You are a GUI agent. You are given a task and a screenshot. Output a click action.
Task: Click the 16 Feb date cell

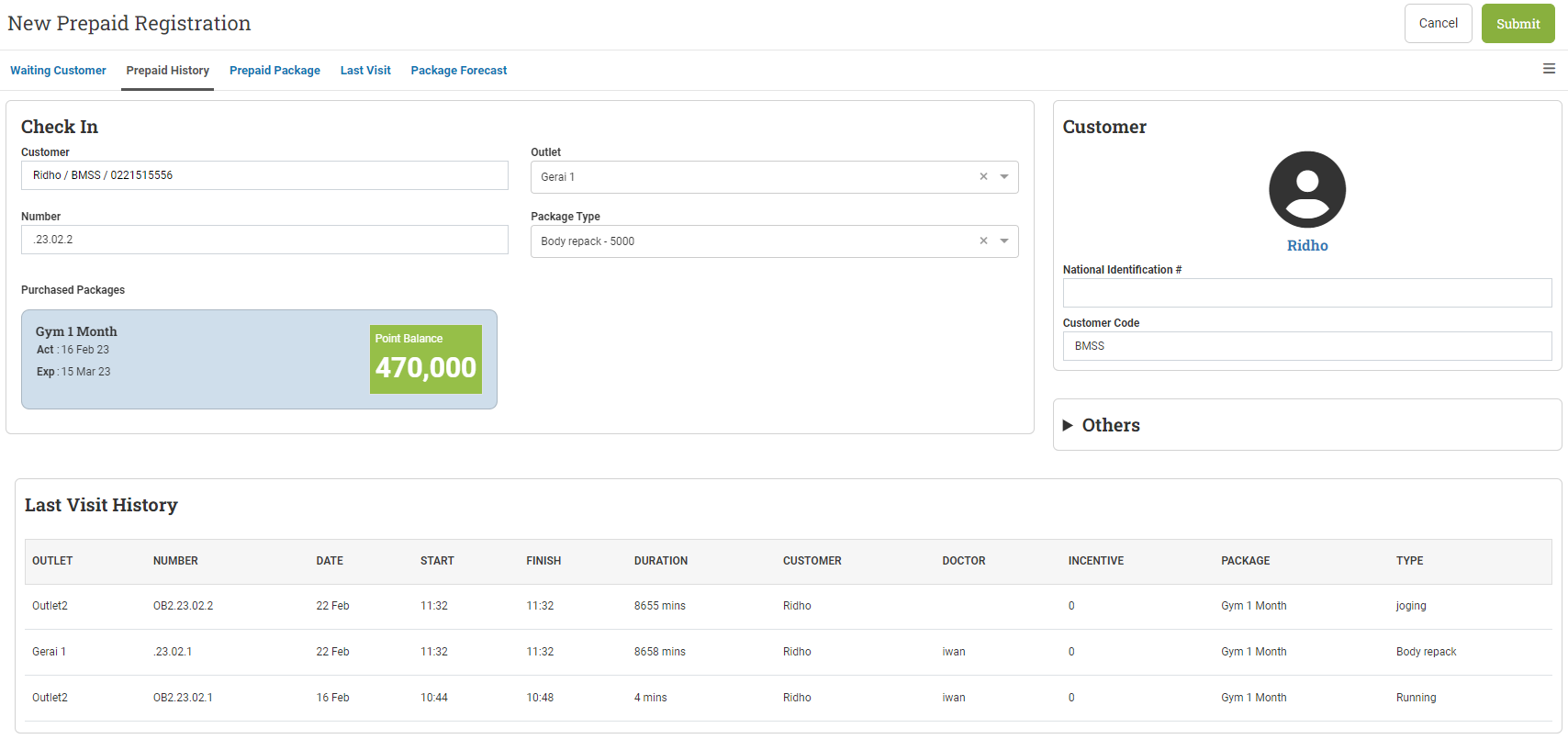click(x=333, y=698)
